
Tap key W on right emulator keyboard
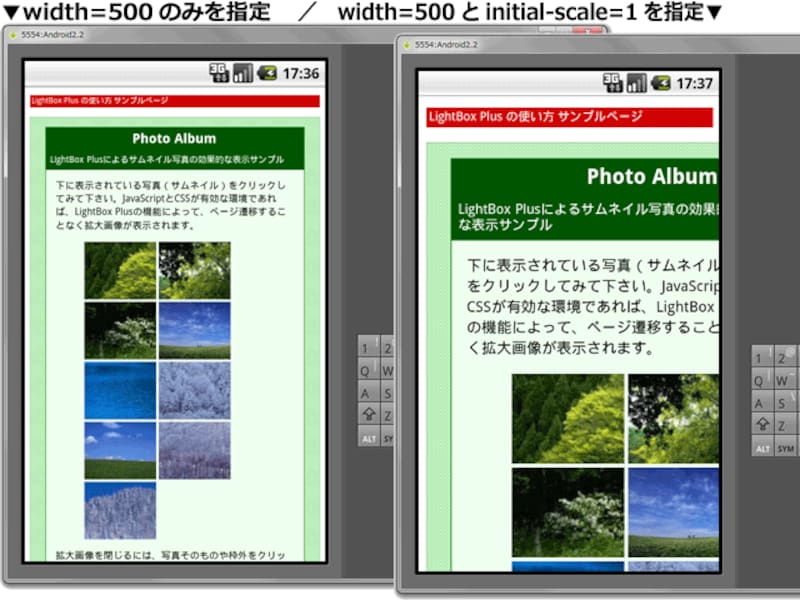click(786, 380)
